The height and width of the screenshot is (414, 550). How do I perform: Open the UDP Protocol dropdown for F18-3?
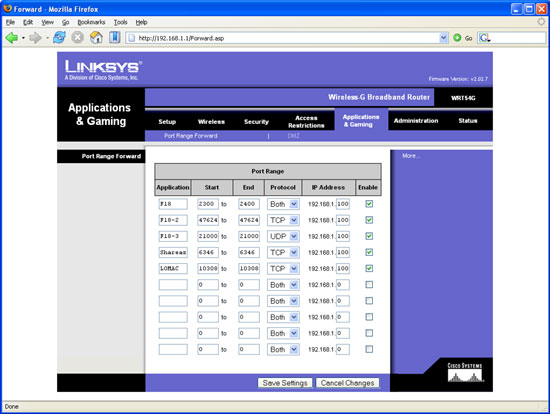click(x=283, y=236)
